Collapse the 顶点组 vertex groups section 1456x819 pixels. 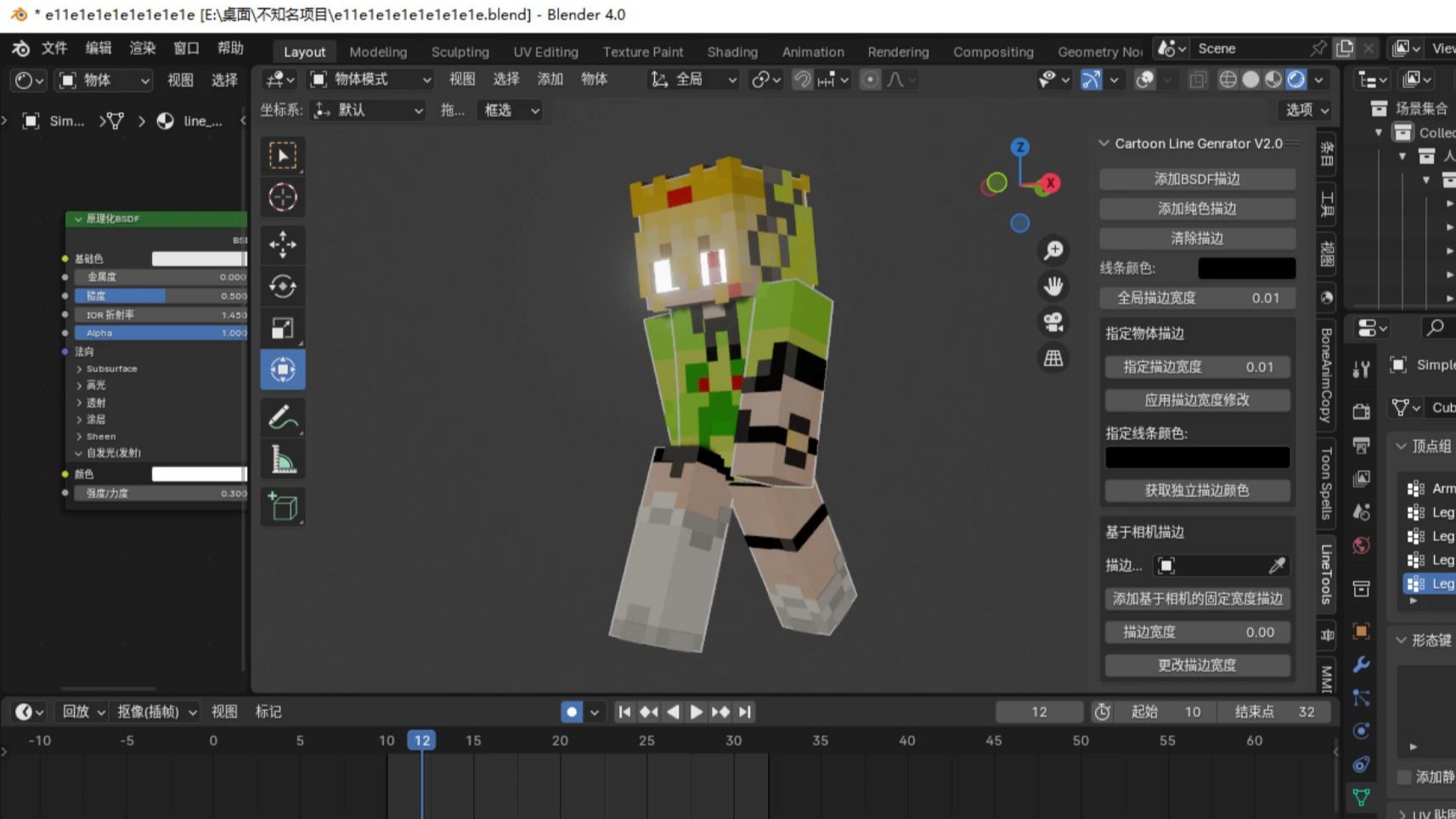(x=1402, y=446)
